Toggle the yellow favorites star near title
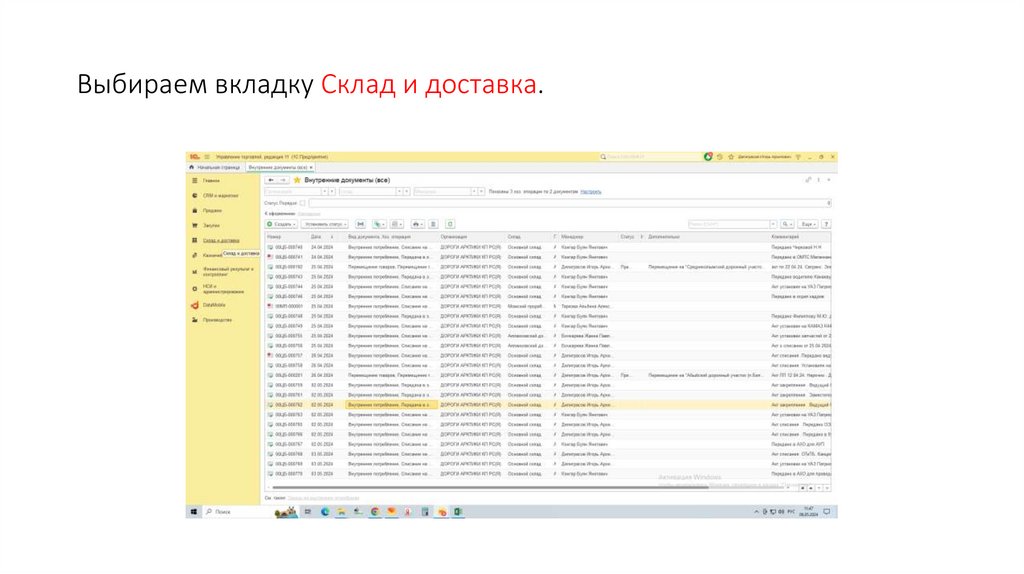Screen dimensions: 1024x574 (297, 180)
